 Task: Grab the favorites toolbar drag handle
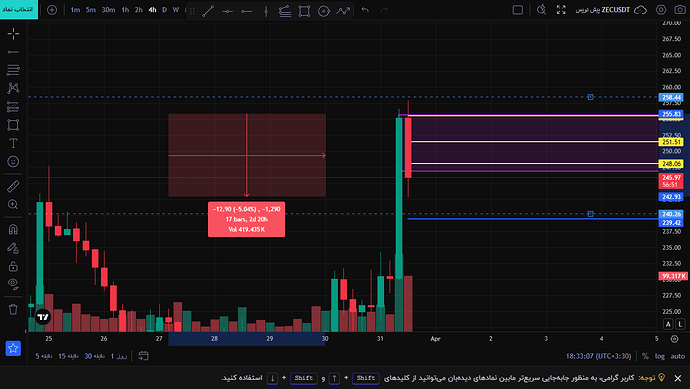[192, 11]
